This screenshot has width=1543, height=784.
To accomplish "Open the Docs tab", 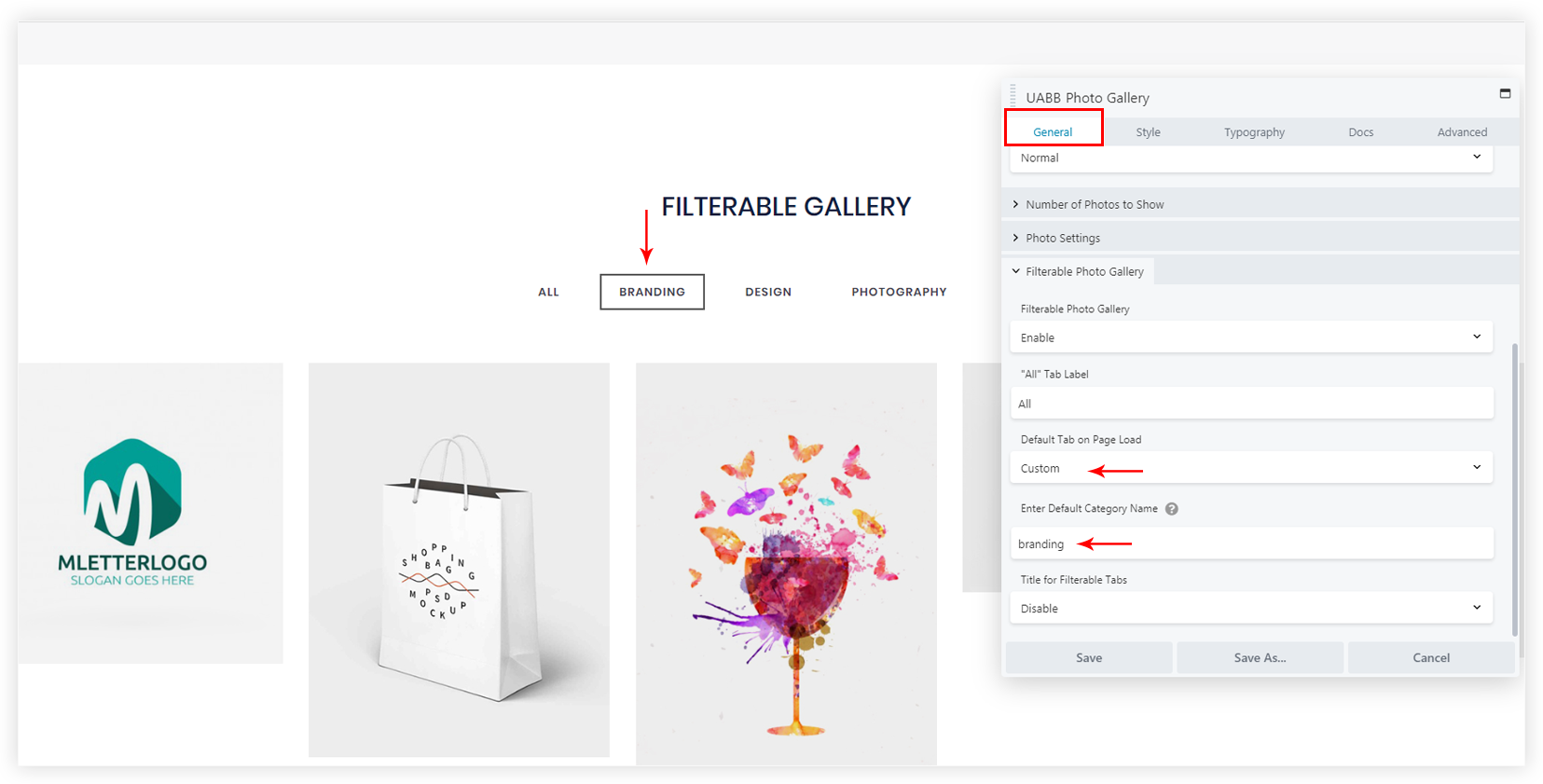I will point(1360,132).
